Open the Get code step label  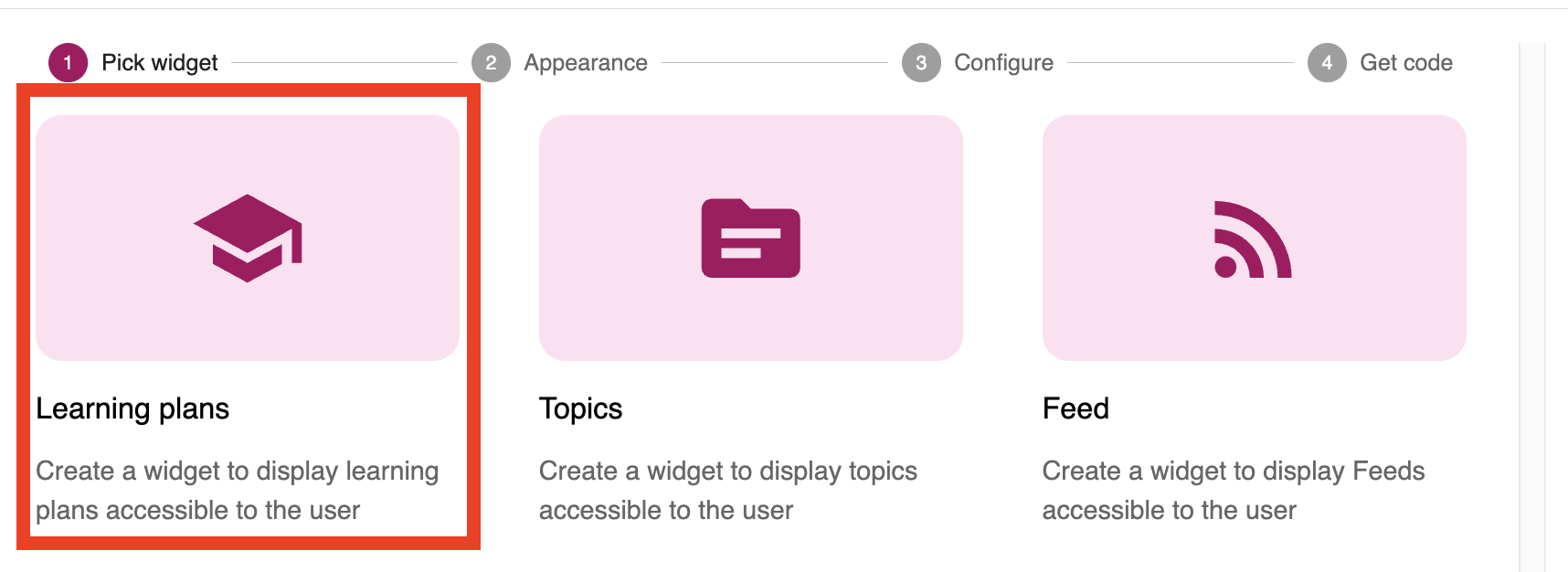point(1405,63)
